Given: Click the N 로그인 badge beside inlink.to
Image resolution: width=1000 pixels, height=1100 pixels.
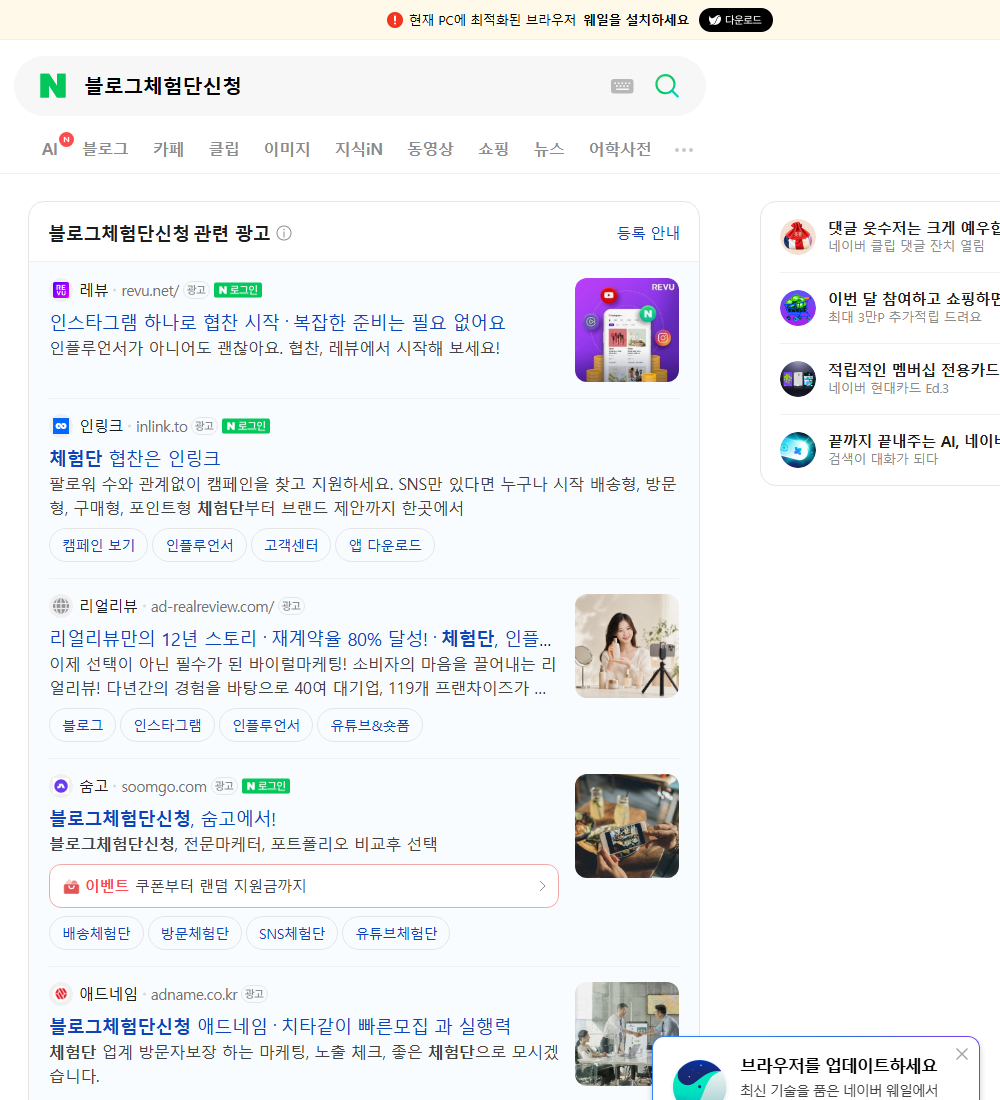Looking at the screenshot, I should click(x=246, y=426).
